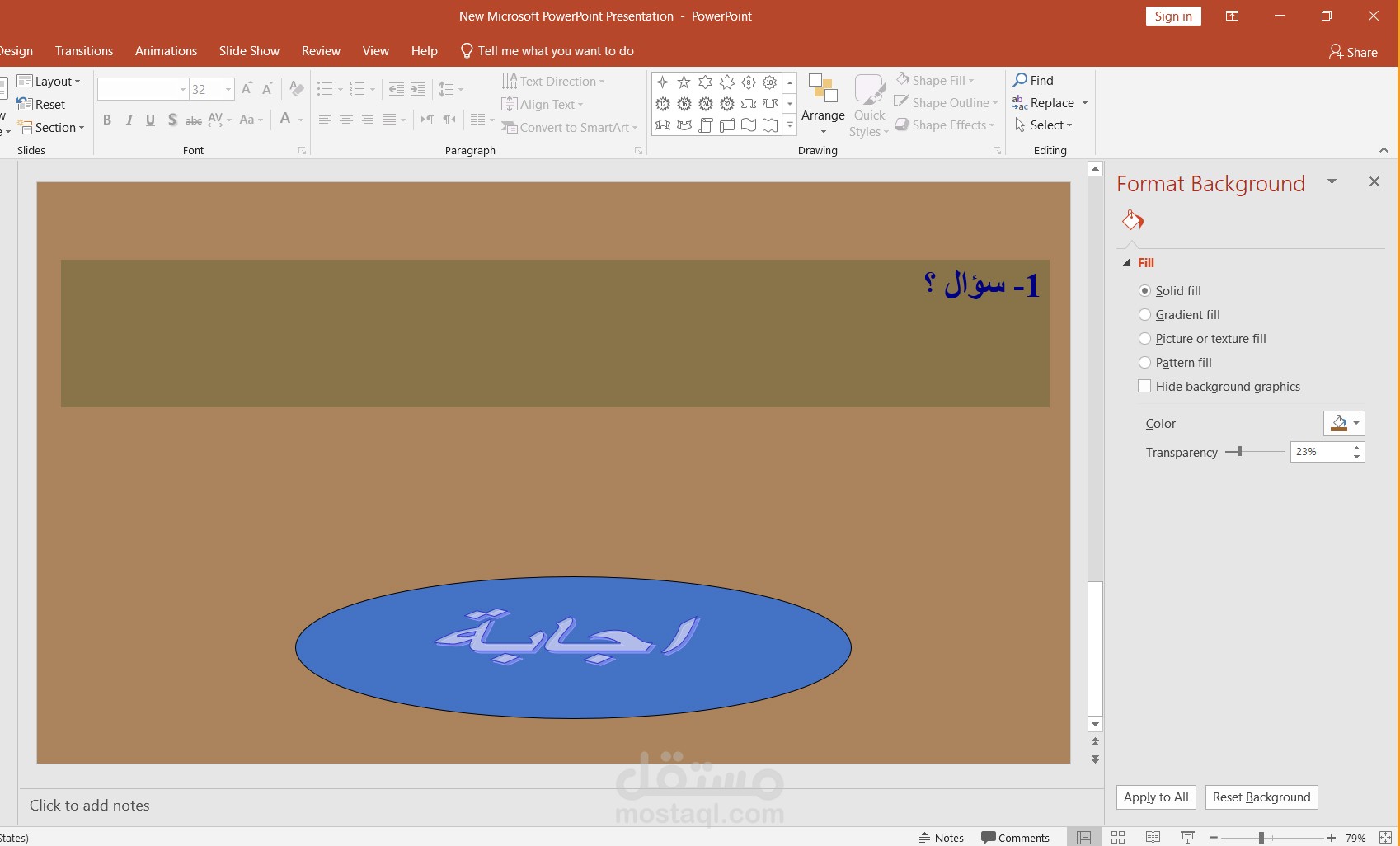
Task: Expand shapes gallery More arrow
Action: (790, 125)
